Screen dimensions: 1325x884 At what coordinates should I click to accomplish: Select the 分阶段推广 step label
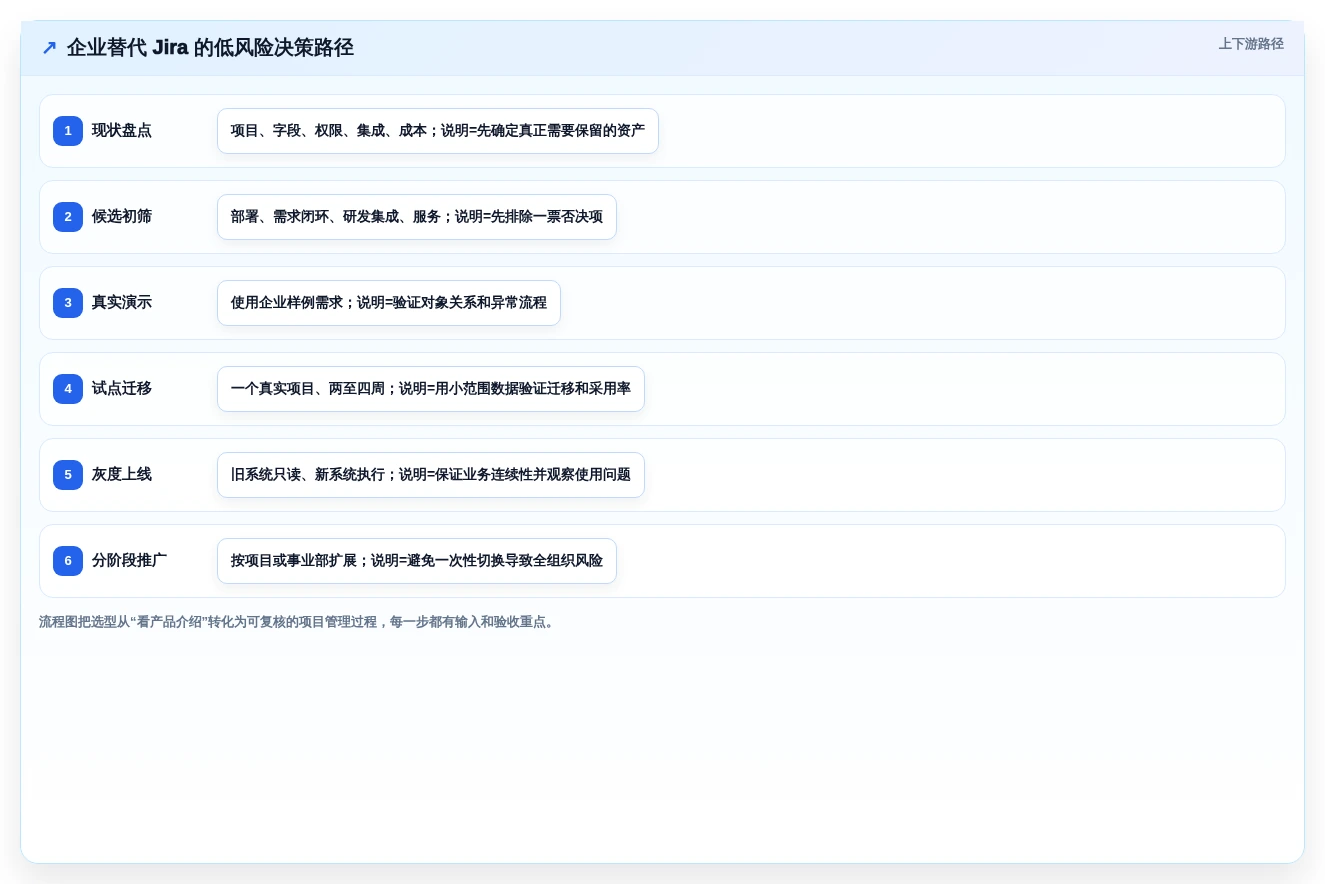click(130, 561)
